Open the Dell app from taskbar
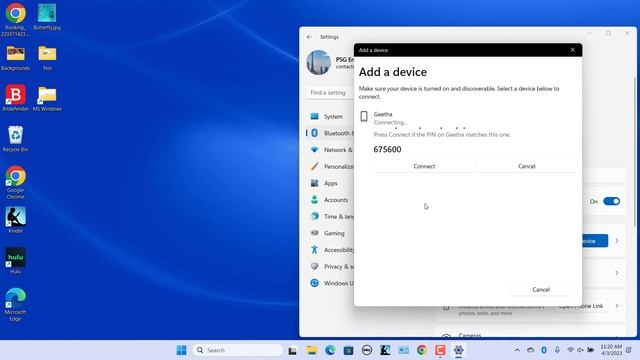640x360 pixels. click(367, 350)
